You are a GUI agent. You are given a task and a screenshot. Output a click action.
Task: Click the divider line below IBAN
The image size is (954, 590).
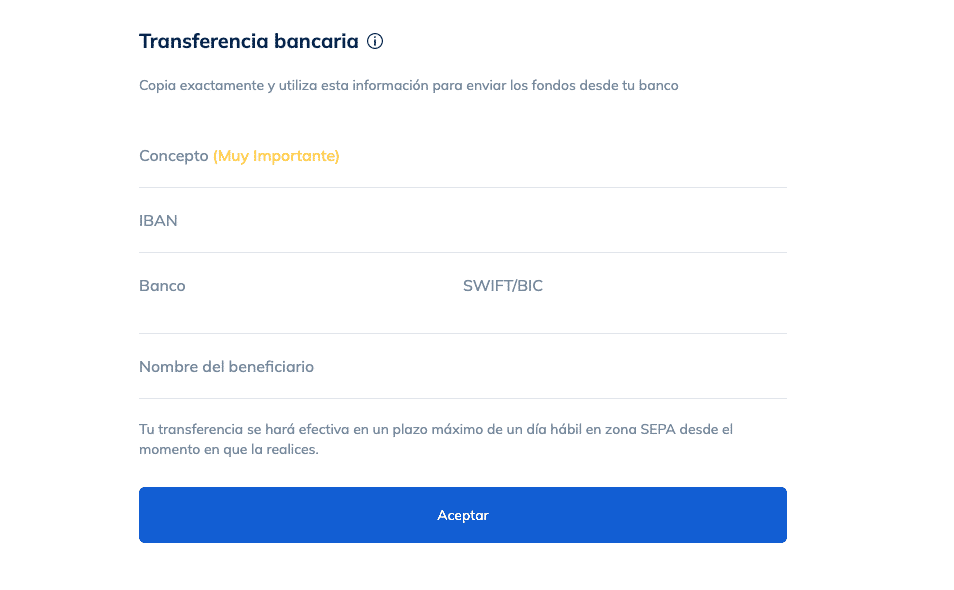[462, 252]
